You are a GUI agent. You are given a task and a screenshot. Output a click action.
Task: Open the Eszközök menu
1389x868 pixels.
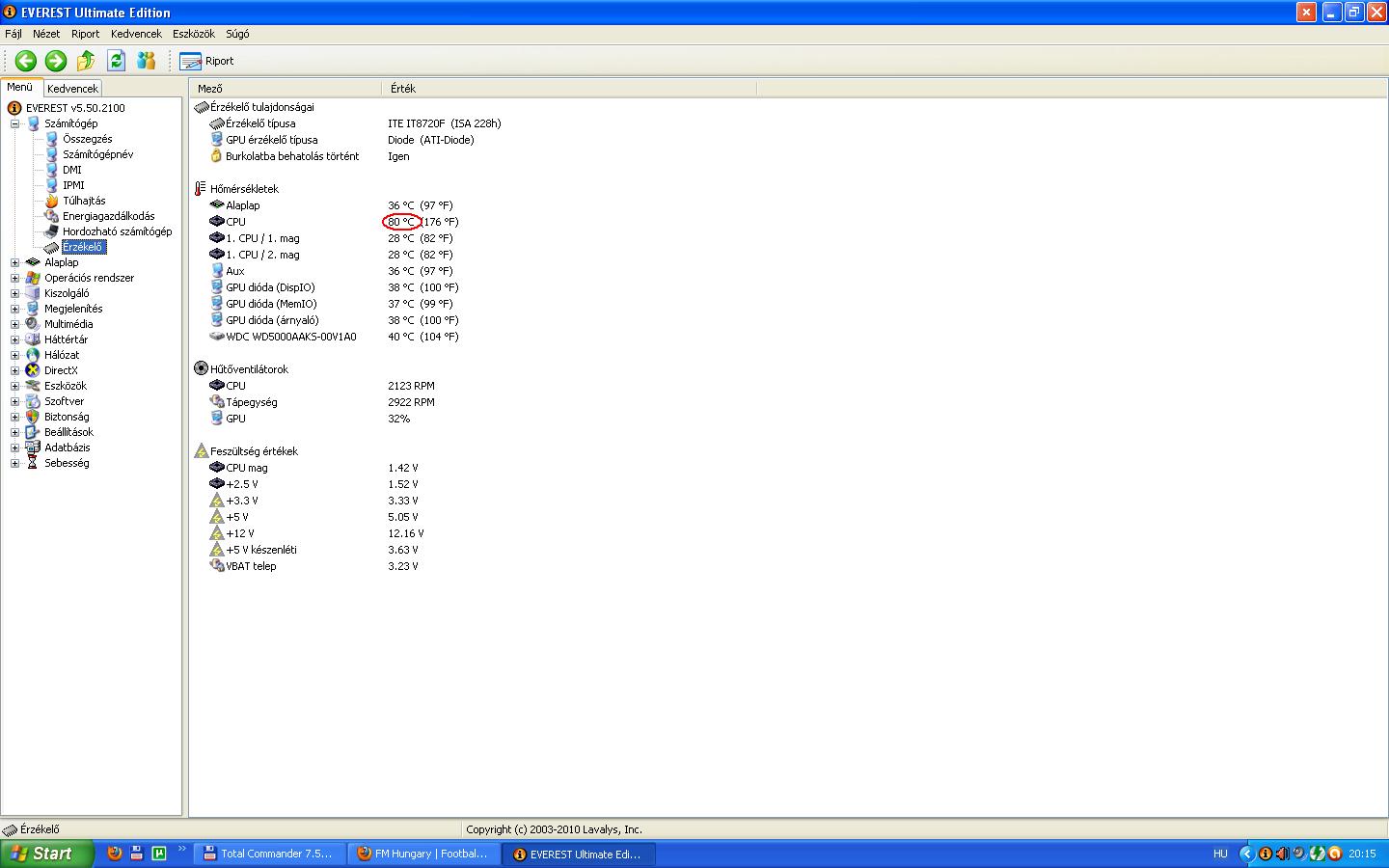click(194, 34)
